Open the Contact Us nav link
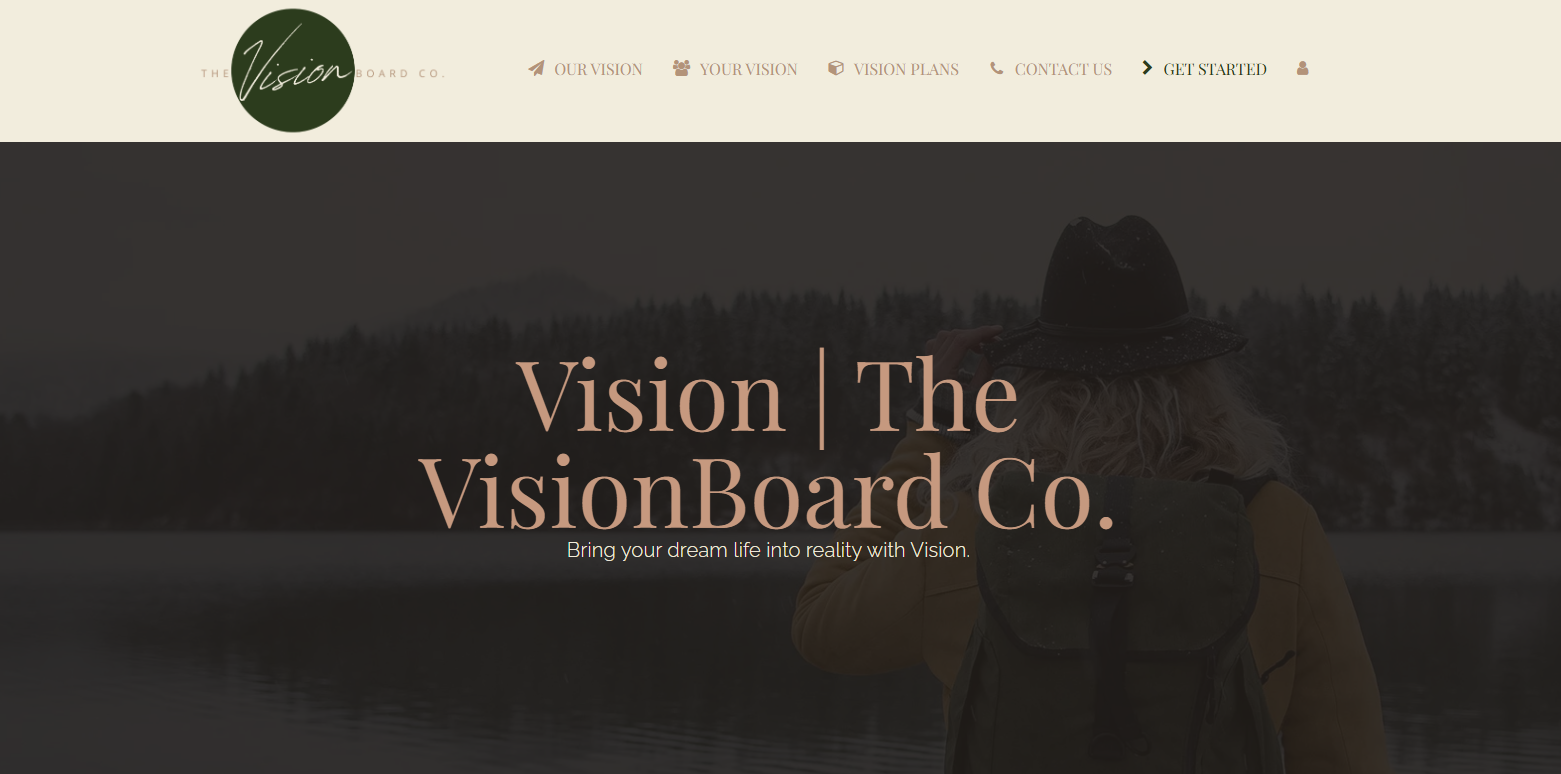The height and width of the screenshot is (774, 1561). click(1063, 69)
